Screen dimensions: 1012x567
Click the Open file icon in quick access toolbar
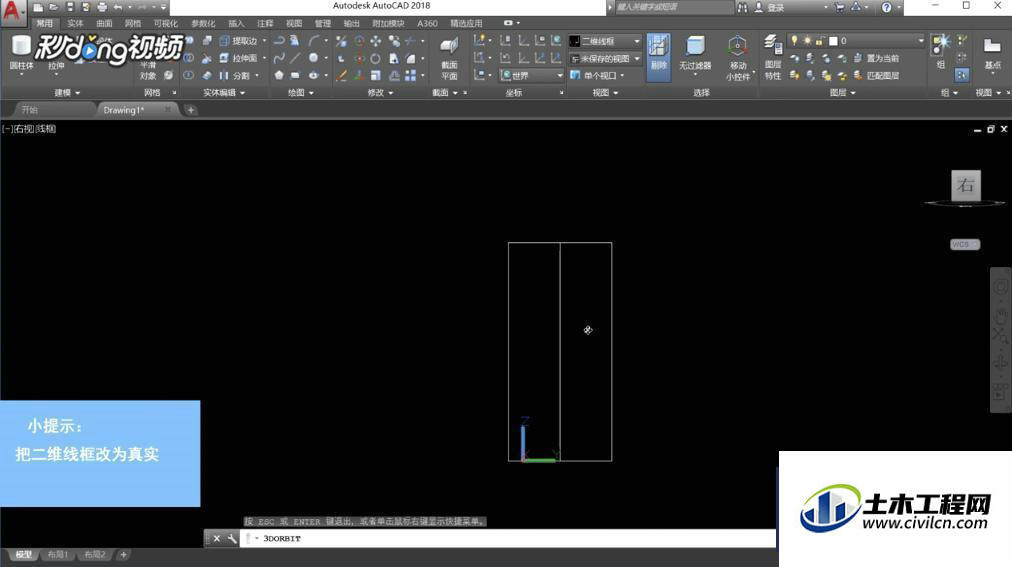point(54,7)
